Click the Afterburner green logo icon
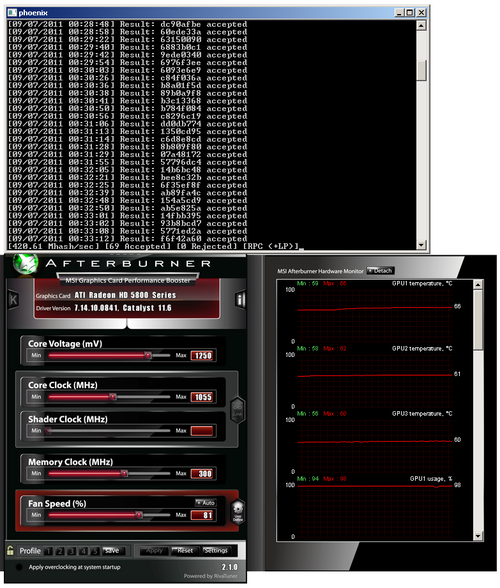This screenshot has height=588, width=500. [x=25, y=264]
